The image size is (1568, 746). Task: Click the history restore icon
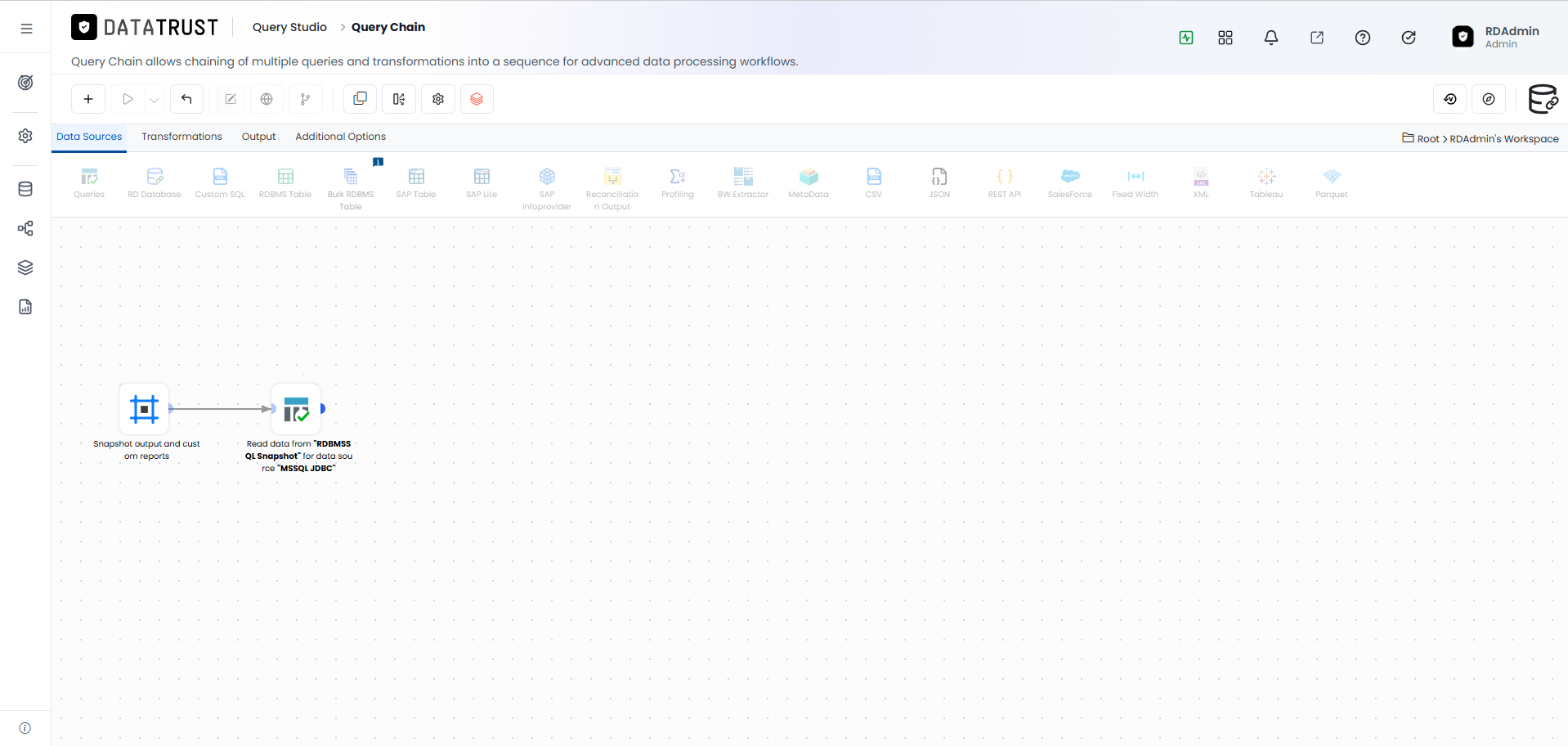tap(1450, 99)
